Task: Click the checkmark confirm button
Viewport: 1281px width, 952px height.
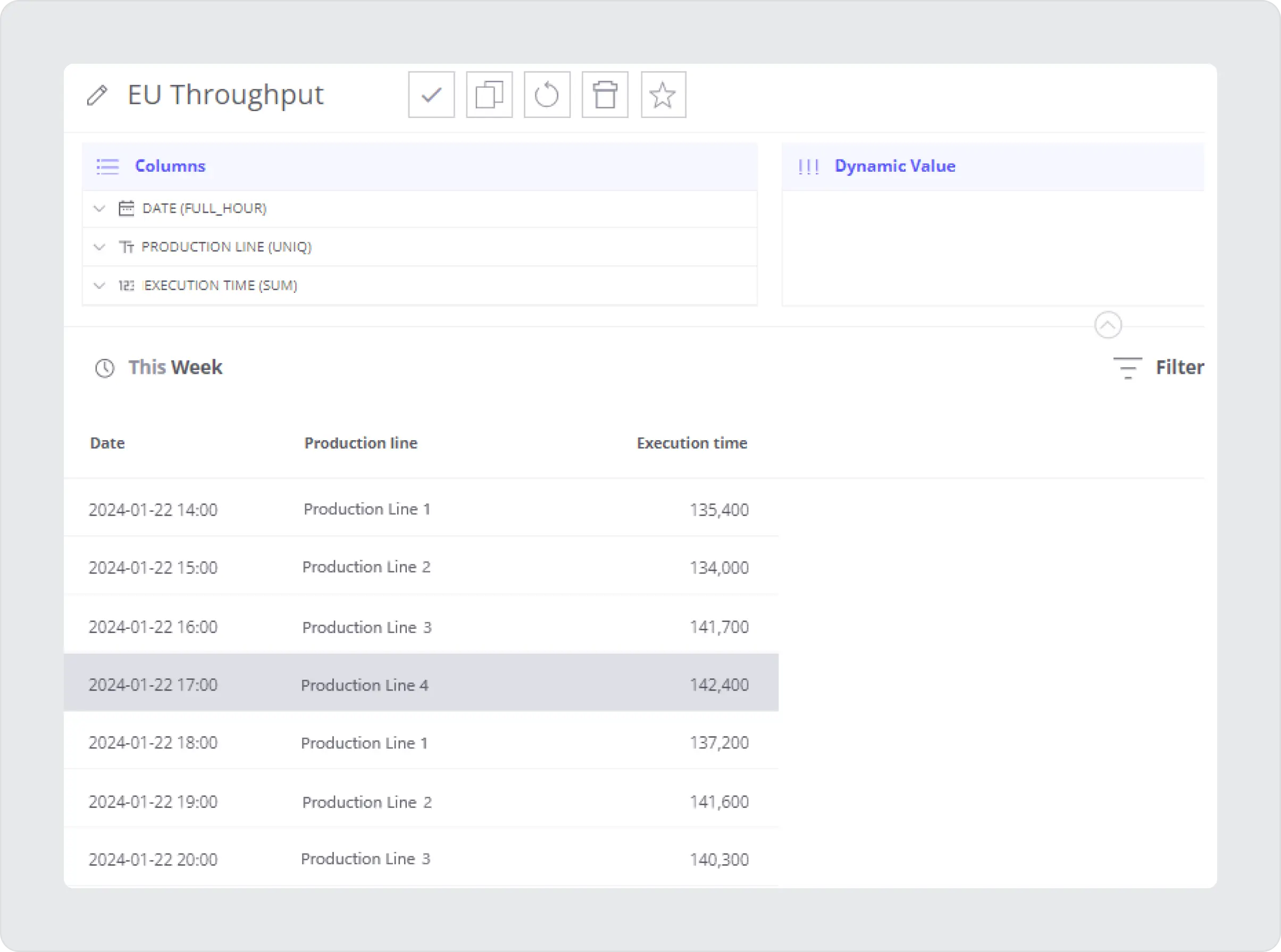Action: (431, 95)
